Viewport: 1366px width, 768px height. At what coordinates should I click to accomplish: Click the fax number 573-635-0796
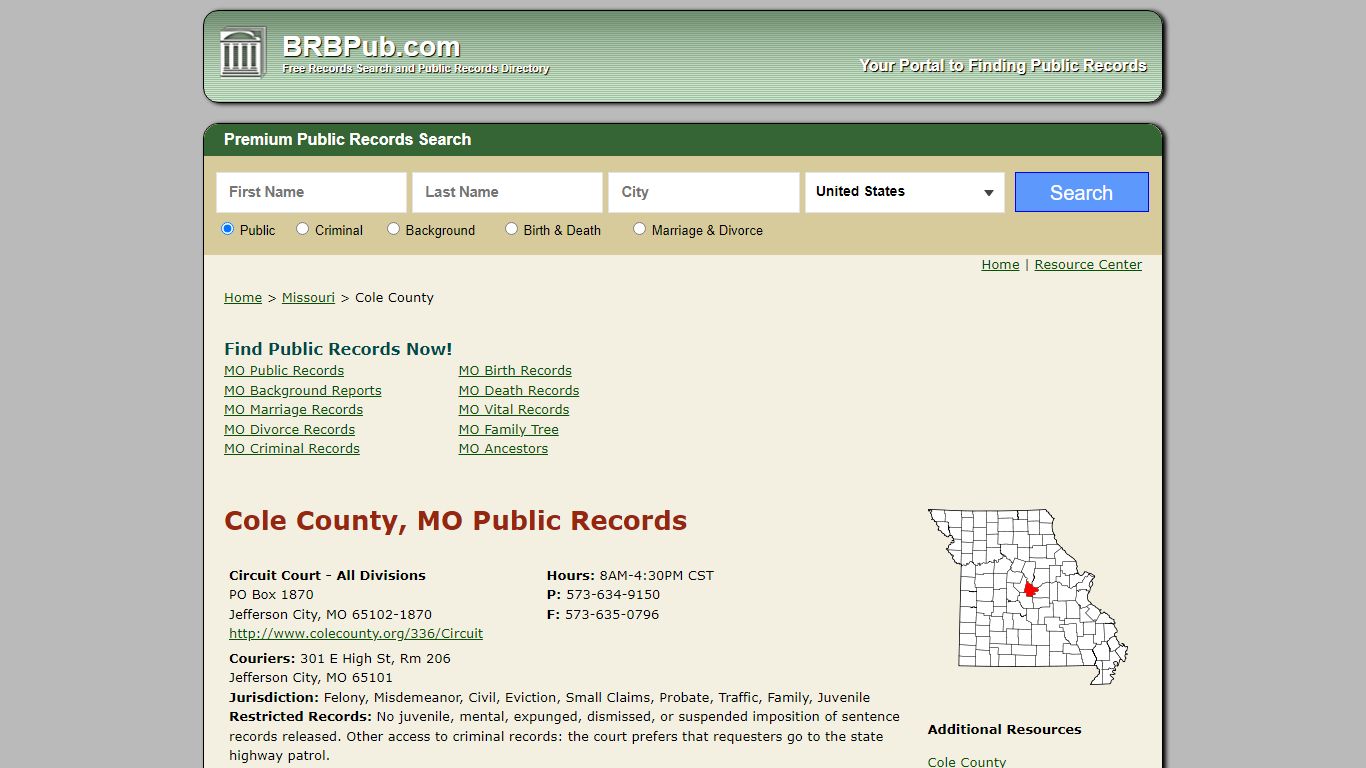(612, 615)
